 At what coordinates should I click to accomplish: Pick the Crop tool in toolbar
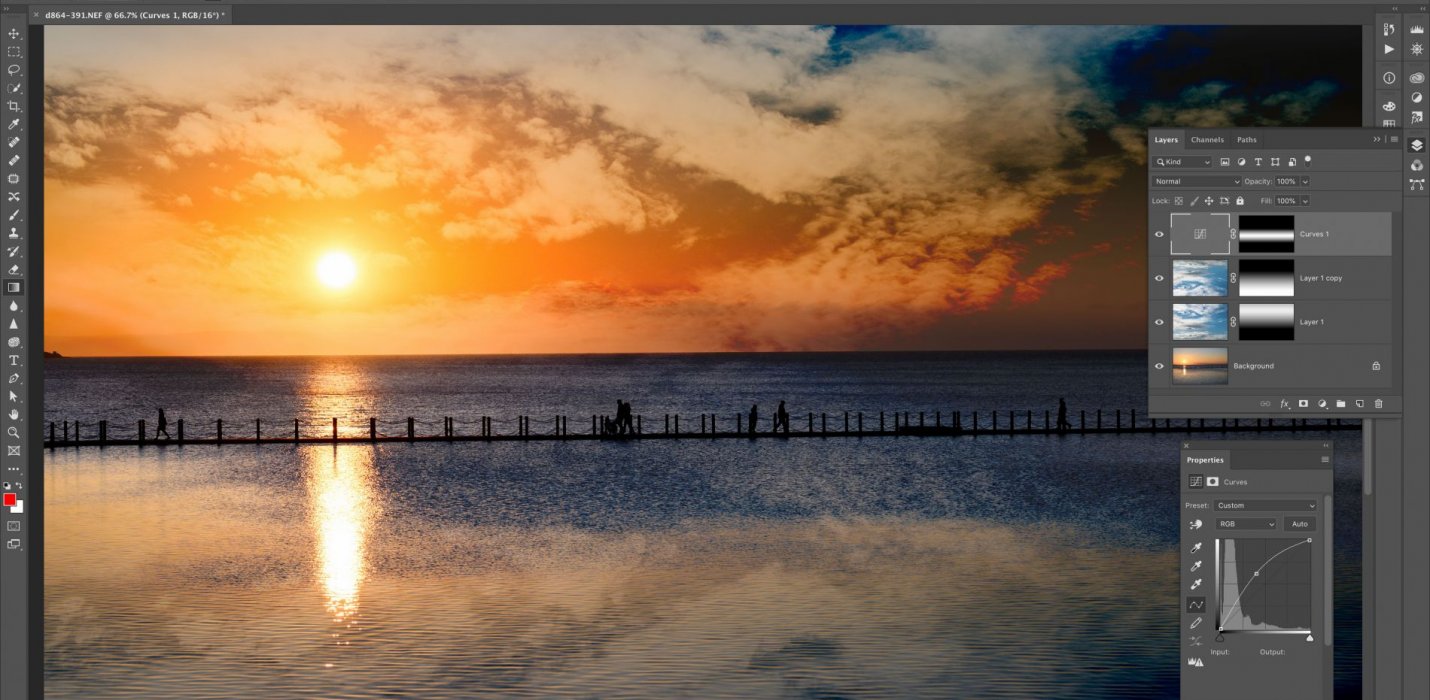pyautogui.click(x=14, y=106)
